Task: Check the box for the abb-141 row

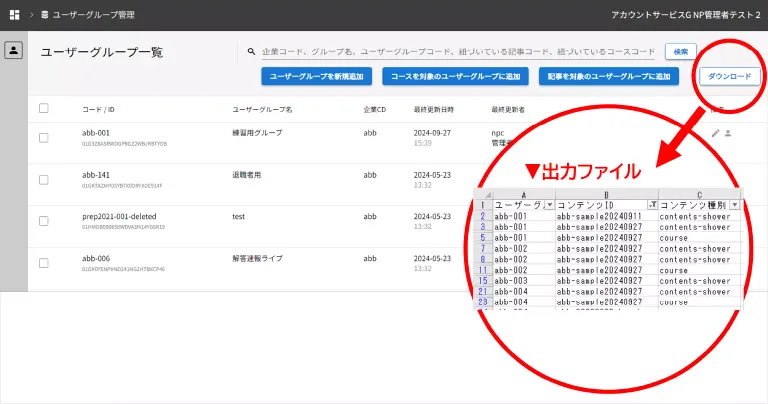Action: click(44, 180)
